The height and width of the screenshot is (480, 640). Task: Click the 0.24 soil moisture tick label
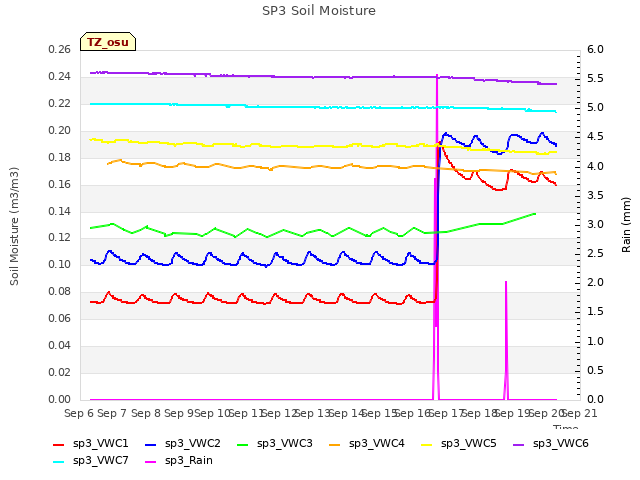(60, 77)
